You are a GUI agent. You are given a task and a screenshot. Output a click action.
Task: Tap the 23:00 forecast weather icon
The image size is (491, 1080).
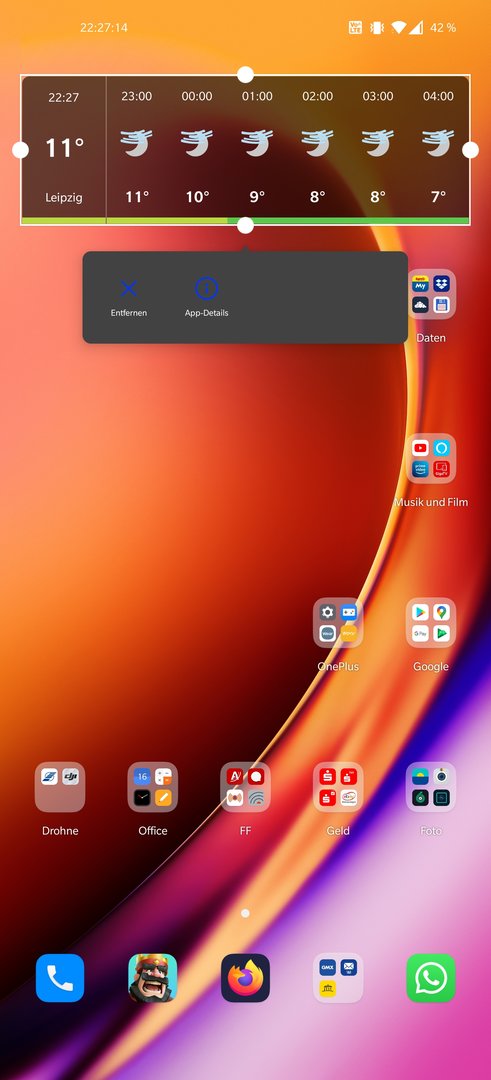[136, 143]
